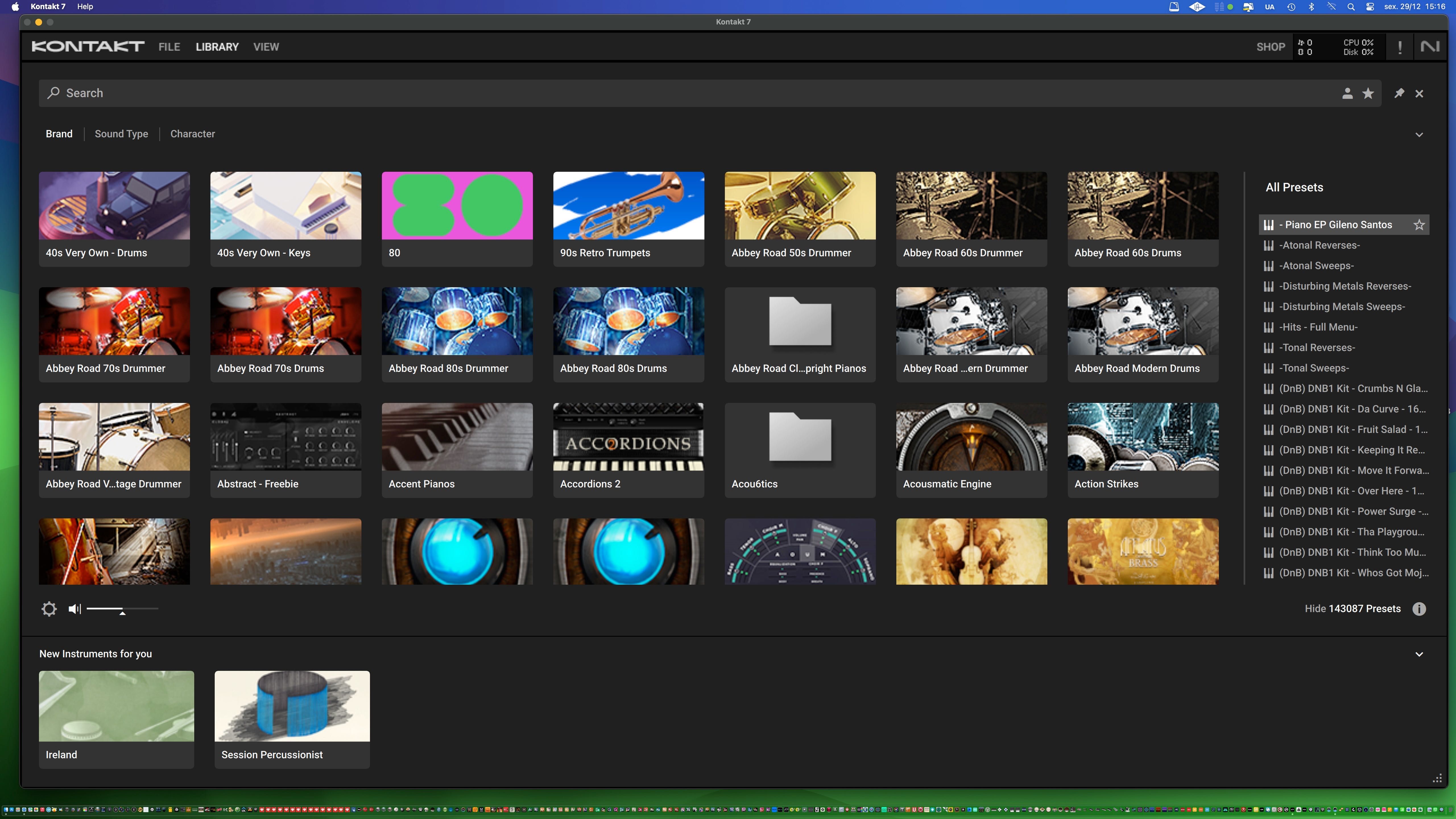Collapse the New Instruments for you section

(1419, 654)
